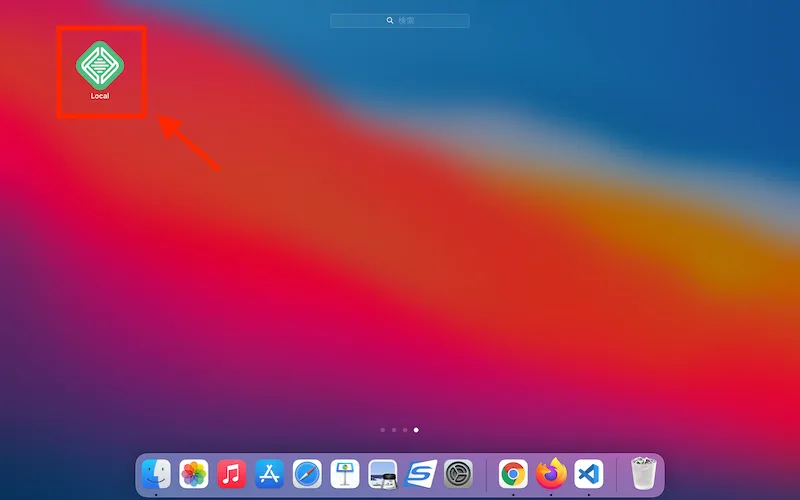Open the App Store from Dock
Screen dimensions: 800x500
tap(269, 474)
